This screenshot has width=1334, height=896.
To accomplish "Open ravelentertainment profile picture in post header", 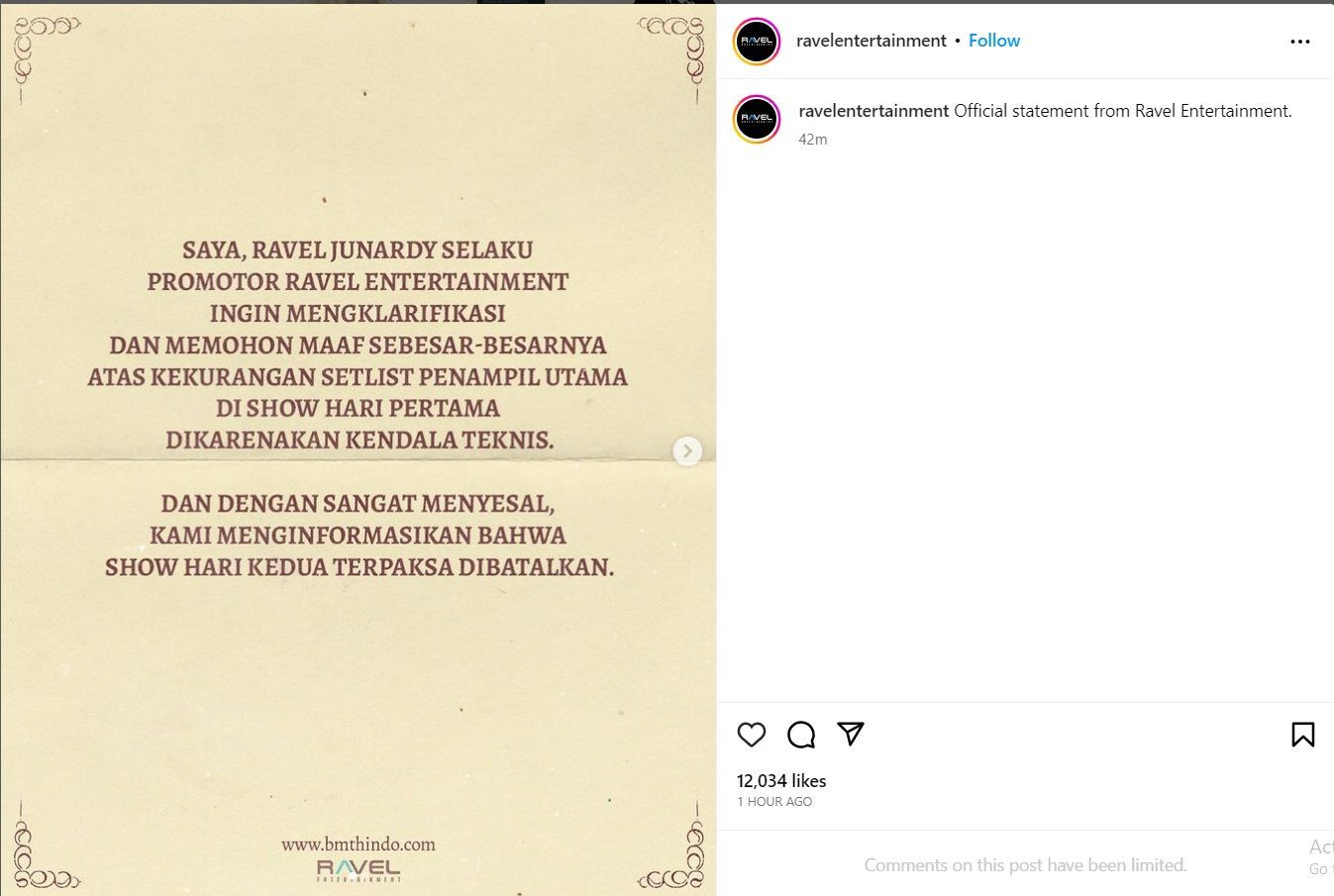I will click(757, 42).
